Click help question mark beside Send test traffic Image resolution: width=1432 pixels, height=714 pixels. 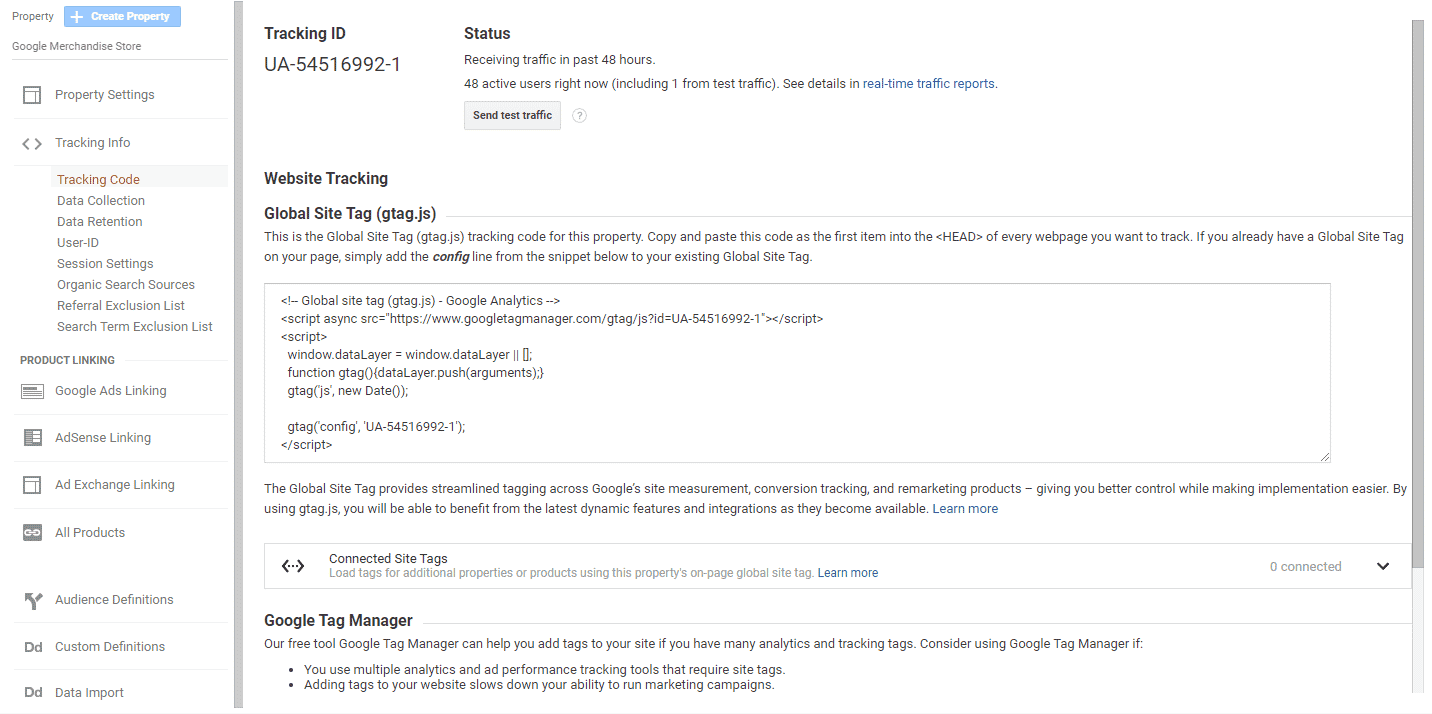click(579, 116)
